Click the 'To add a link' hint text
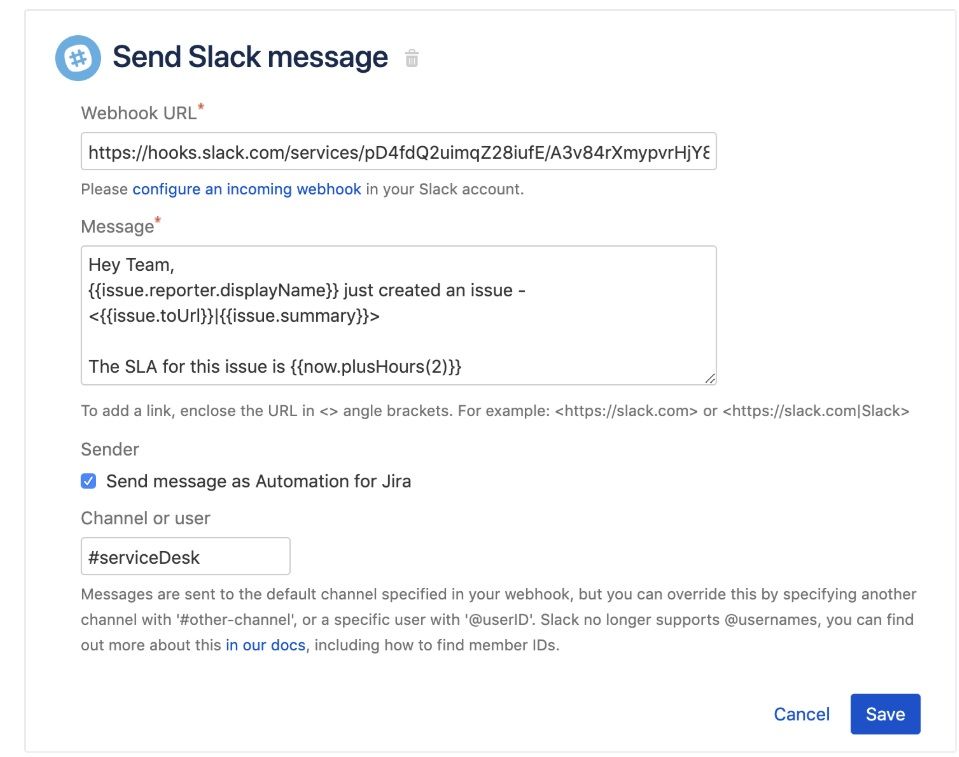 (x=495, y=411)
